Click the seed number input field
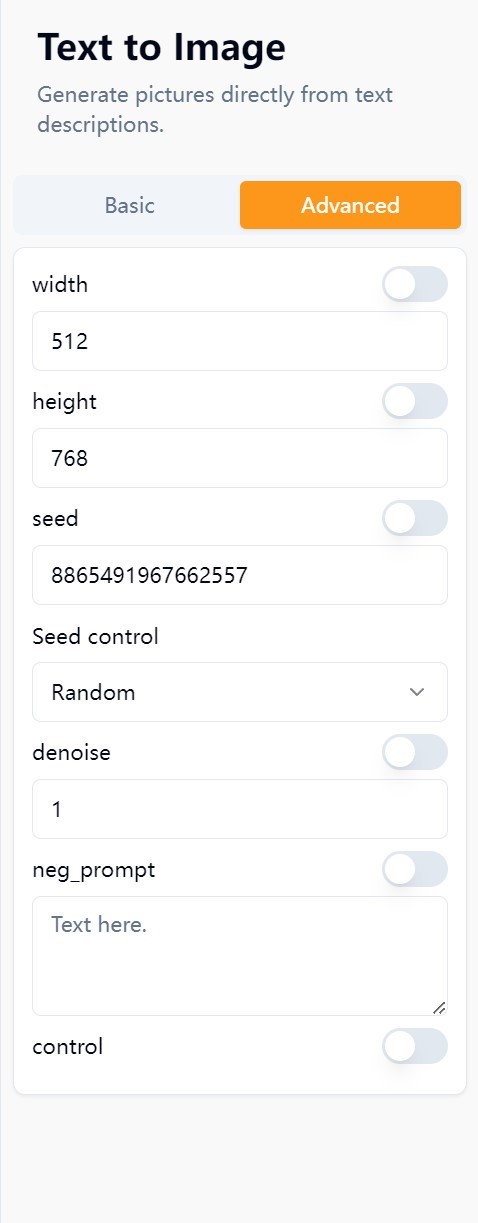This screenshot has width=478, height=1223. 240,575
